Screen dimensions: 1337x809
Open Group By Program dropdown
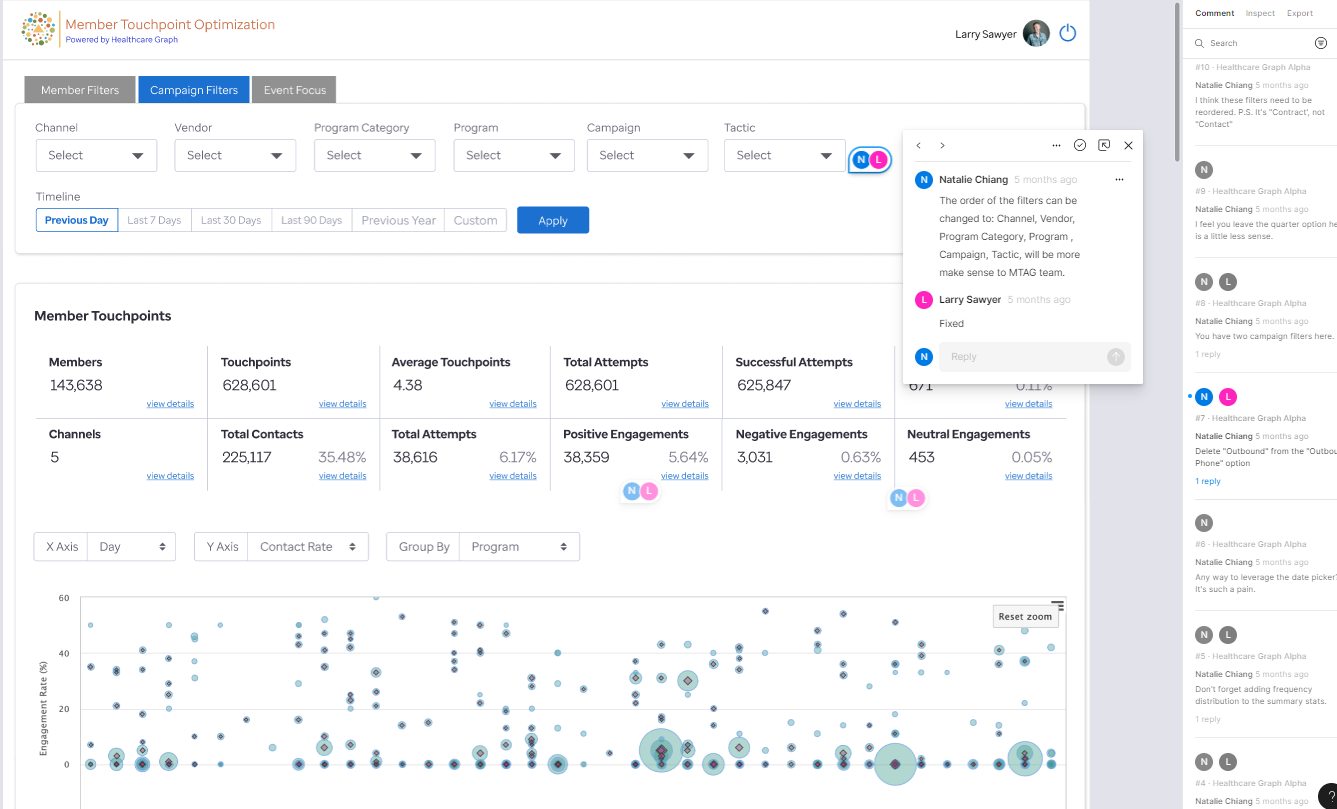tap(519, 547)
